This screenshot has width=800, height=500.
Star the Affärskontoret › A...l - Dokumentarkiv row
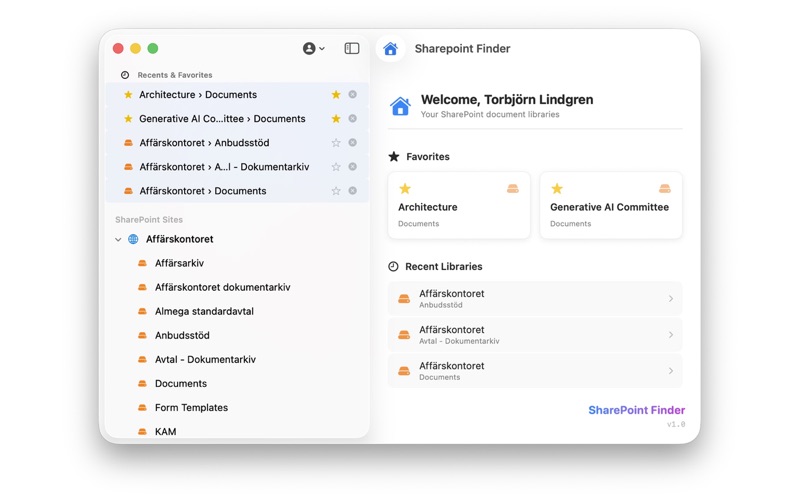336,167
